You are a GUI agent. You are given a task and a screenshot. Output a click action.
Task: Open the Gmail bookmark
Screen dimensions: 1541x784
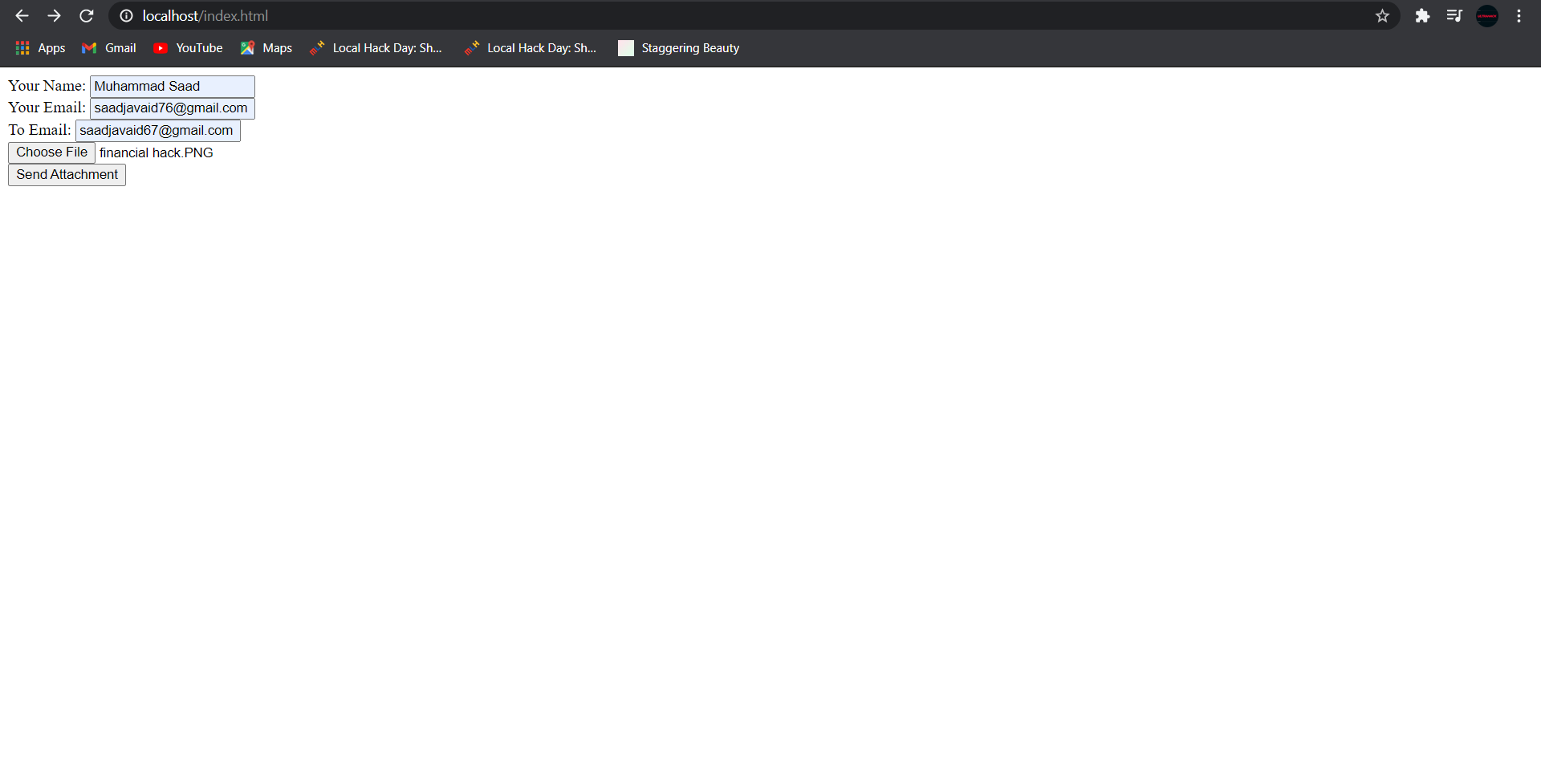point(108,48)
